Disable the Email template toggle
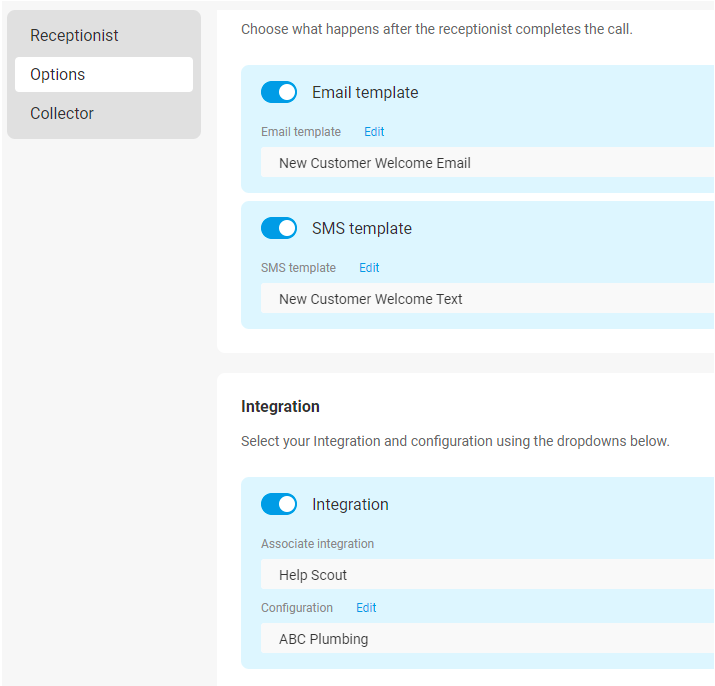Image resolution: width=715 pixels, height=686 pixels. tap(279, 92)
